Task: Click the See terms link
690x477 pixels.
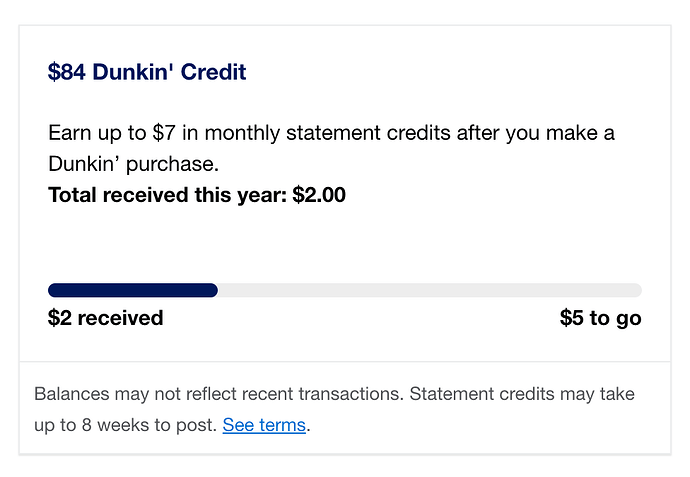Action: click(x=264, y=425)
